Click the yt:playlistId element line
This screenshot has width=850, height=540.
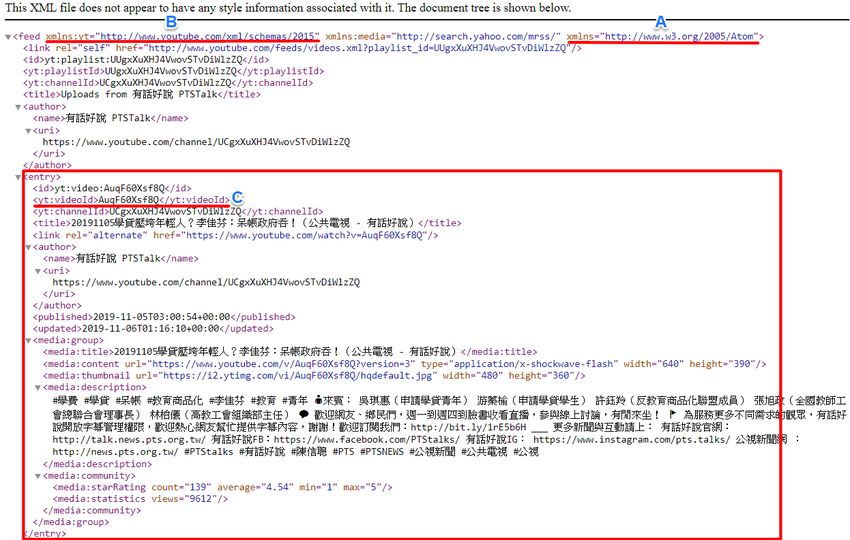pos(173,71)
